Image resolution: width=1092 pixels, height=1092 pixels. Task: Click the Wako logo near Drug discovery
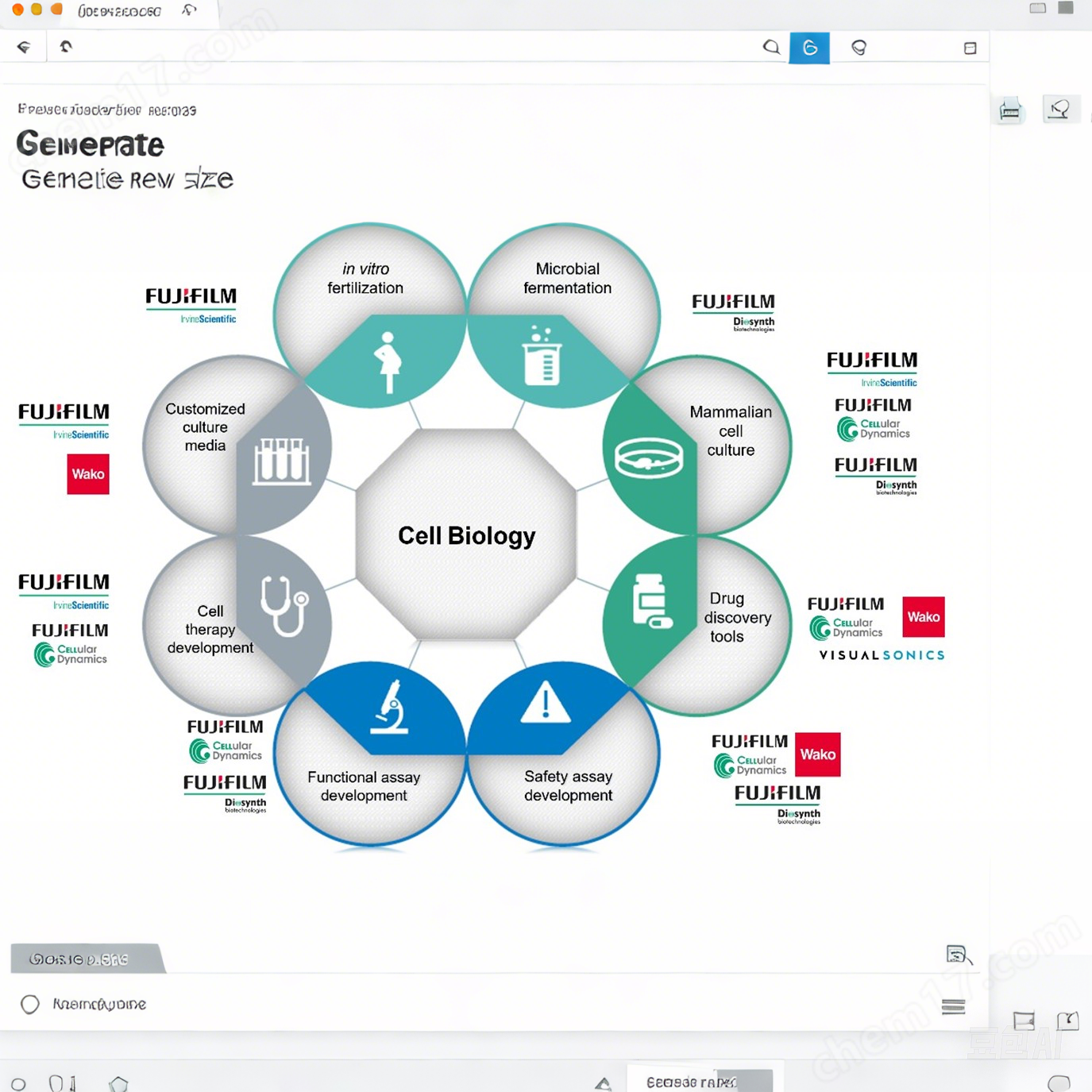pyautogui.click(x=924, y=617)
